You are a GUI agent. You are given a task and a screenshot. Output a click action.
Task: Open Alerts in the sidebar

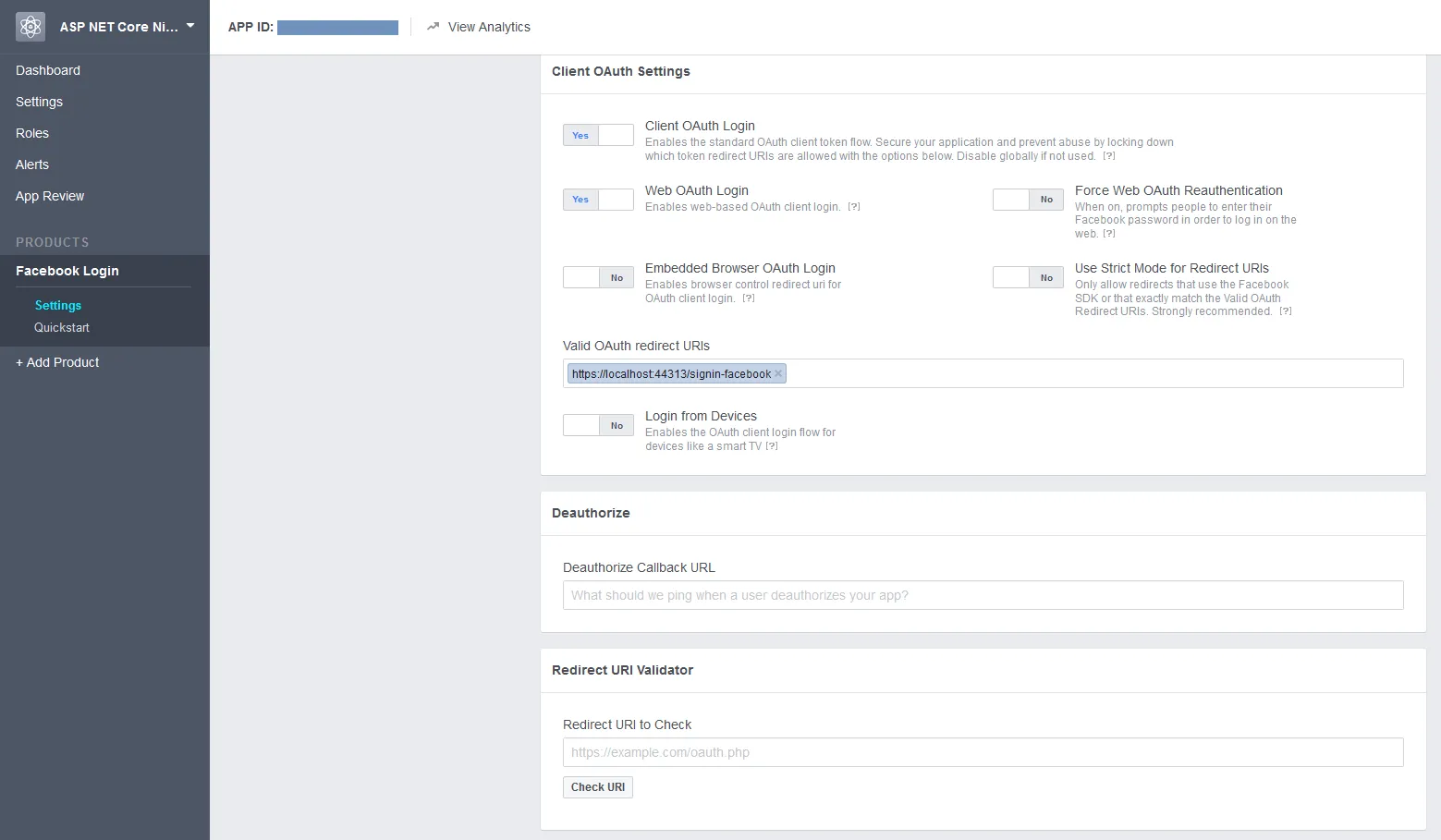pos(32,164)
